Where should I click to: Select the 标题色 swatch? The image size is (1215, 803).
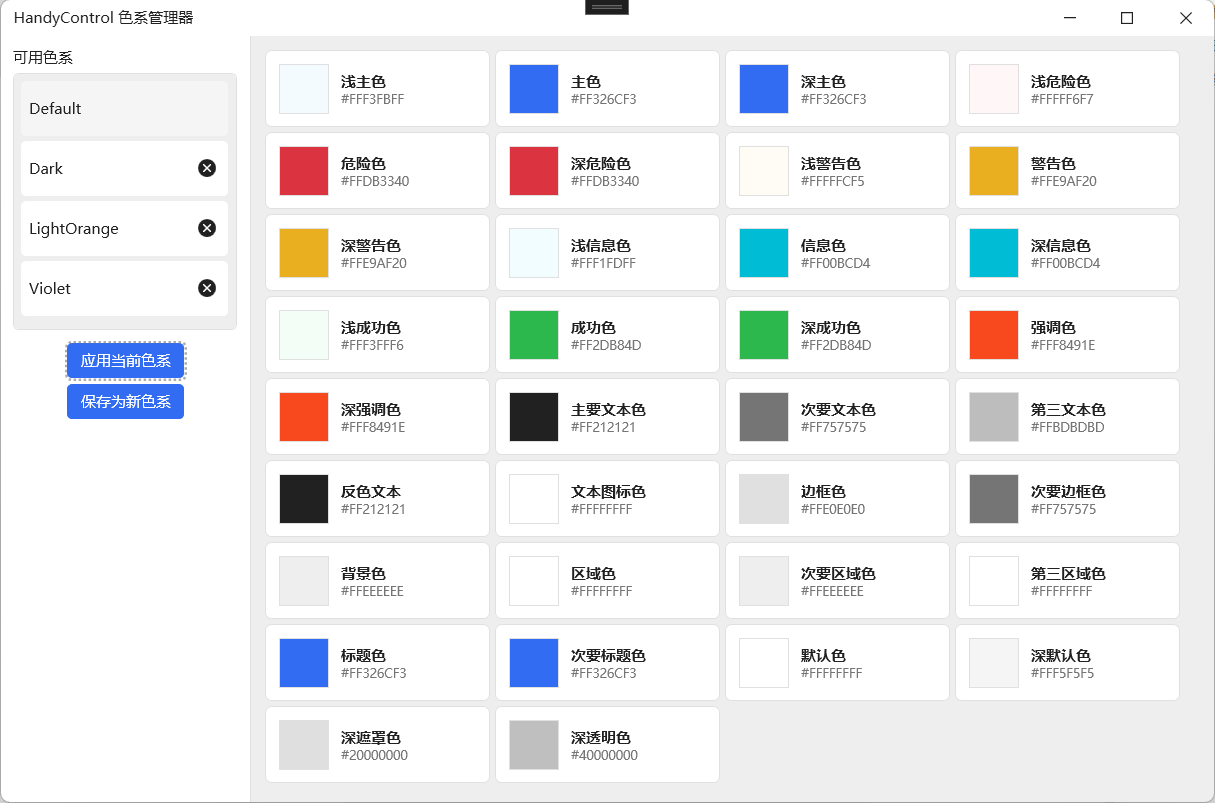pos(303,662)
